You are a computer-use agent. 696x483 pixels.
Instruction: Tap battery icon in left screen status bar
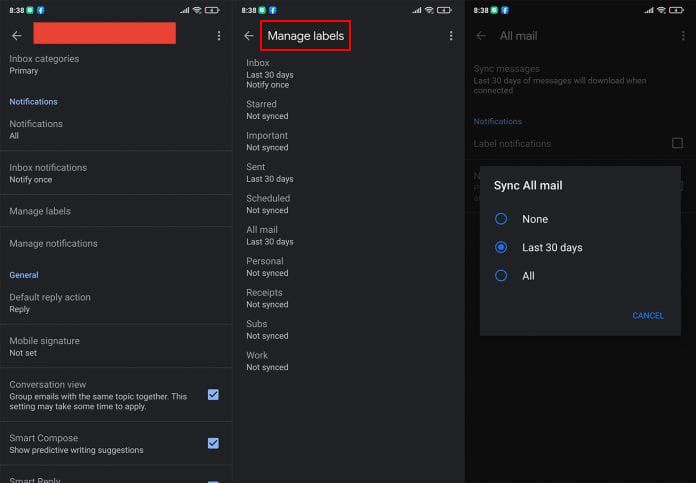212,10
